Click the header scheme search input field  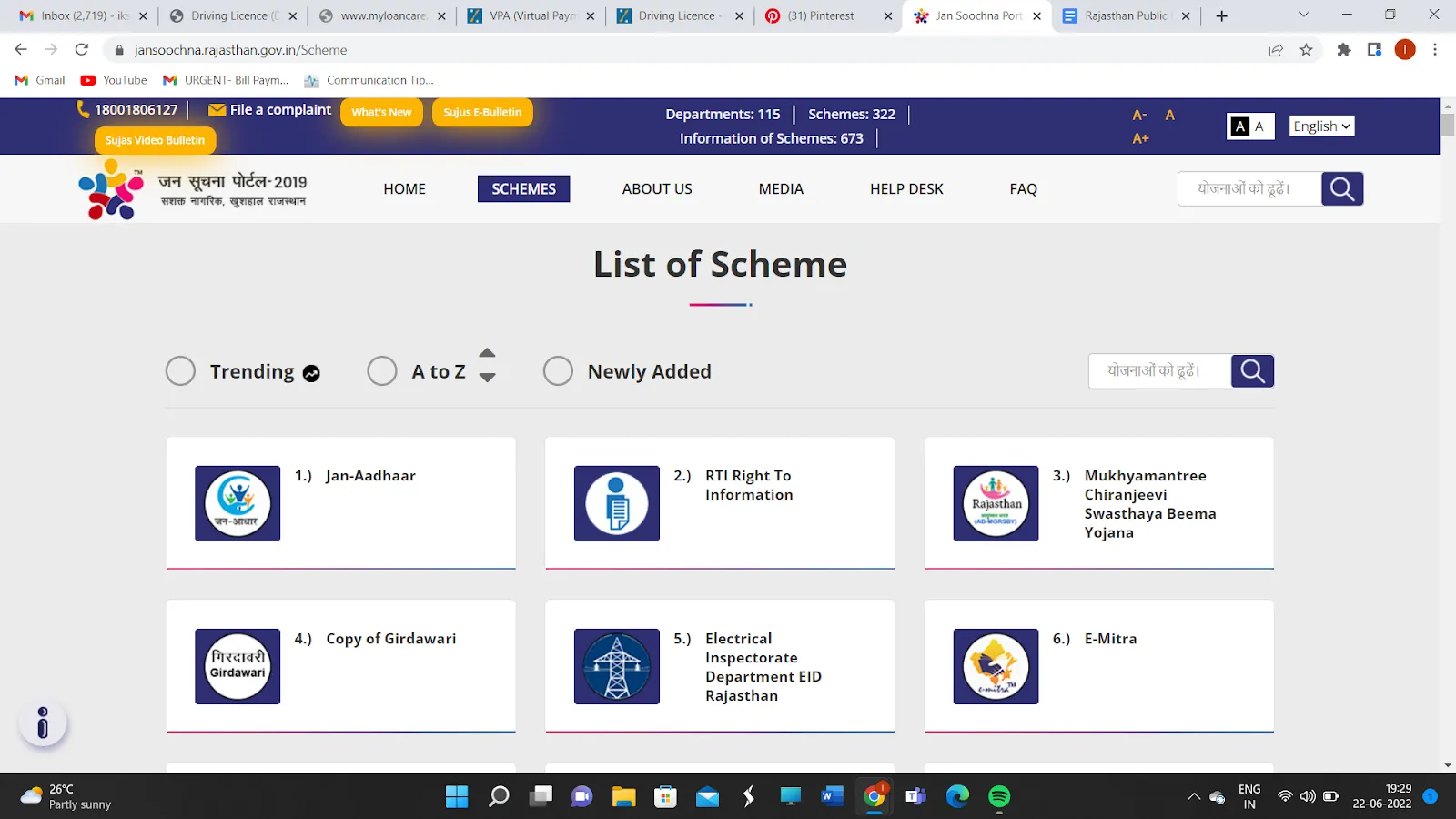click(x=1249, y=188)
